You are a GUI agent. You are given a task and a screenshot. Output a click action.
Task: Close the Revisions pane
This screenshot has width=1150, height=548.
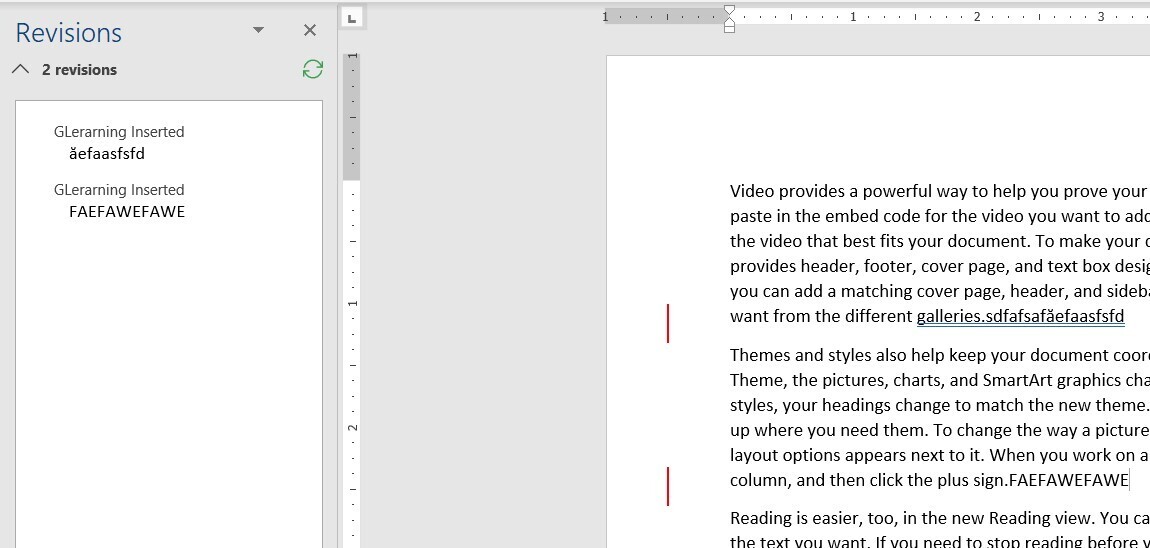(x=310, y=30)
